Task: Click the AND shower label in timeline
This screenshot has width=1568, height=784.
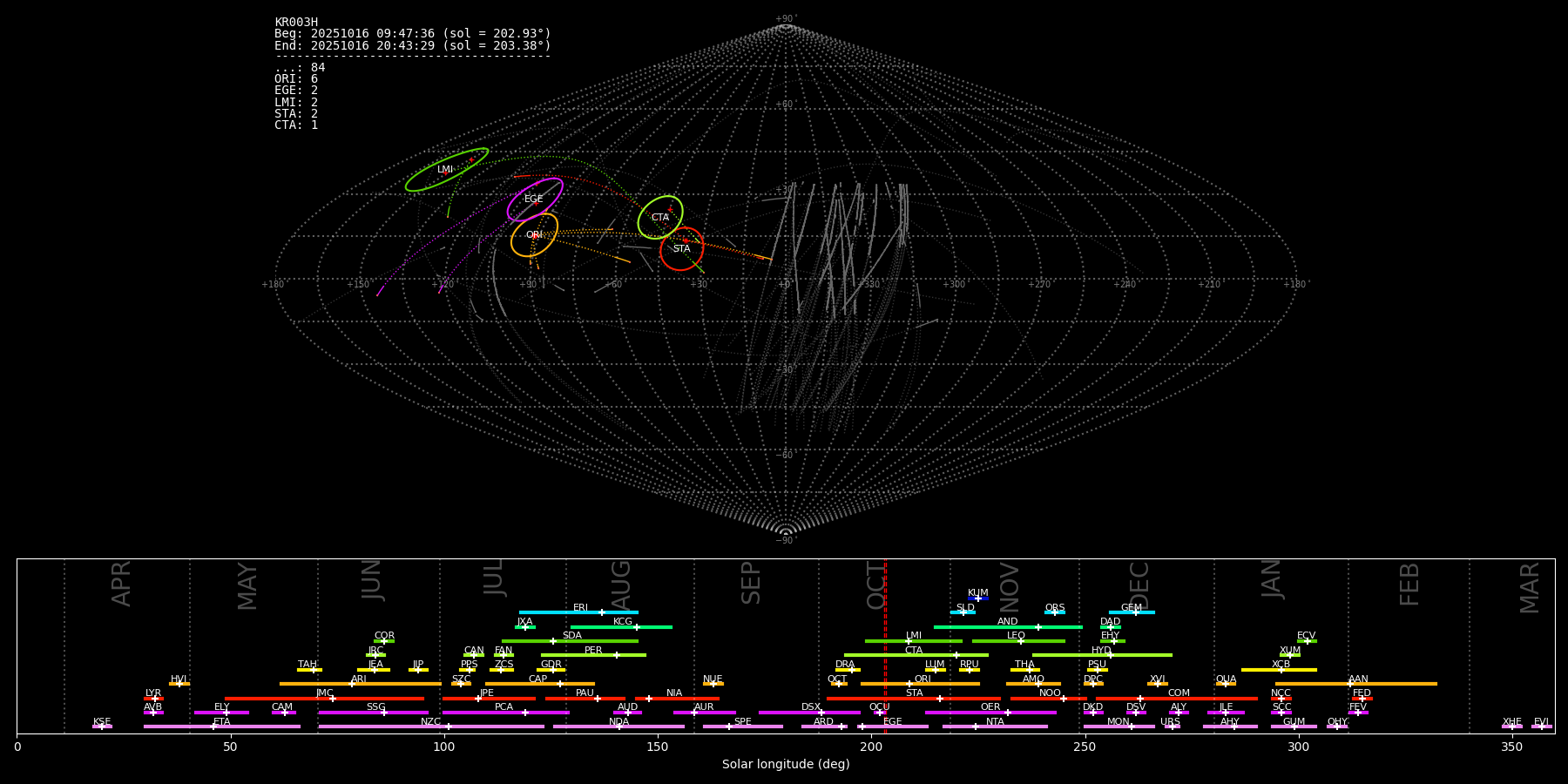Action: click(x=1008, y=622)
